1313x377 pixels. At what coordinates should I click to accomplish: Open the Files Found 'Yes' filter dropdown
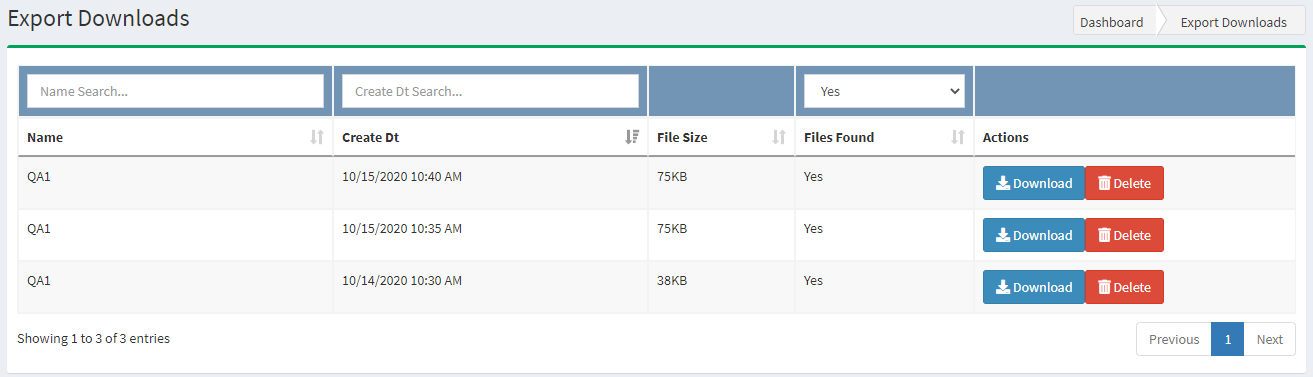884,91
